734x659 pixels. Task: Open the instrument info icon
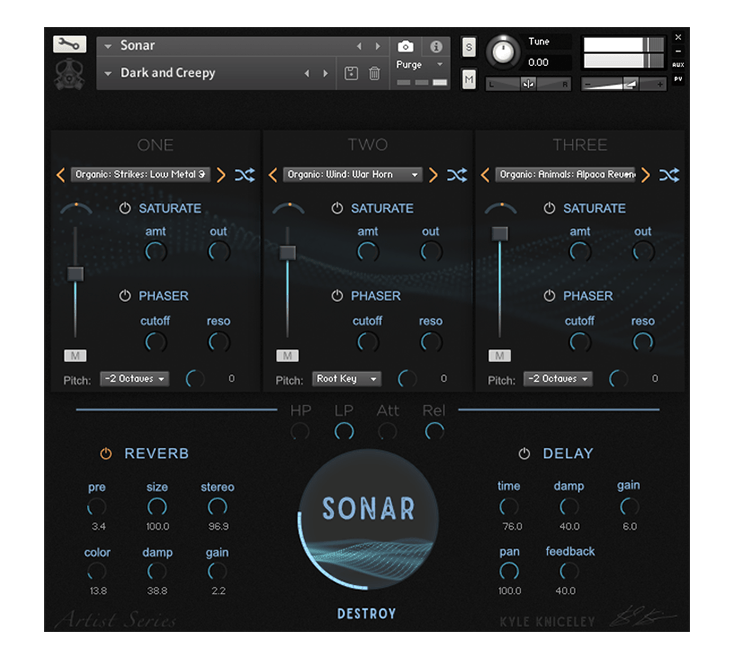click(x=436, y=46)
